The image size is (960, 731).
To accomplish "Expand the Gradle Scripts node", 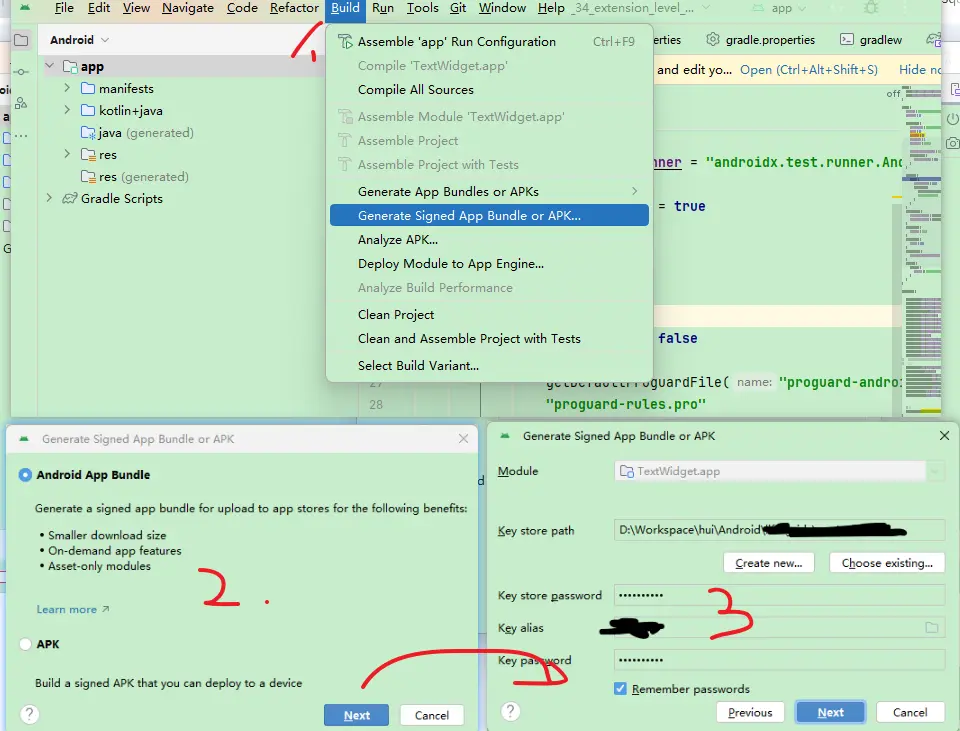I will [x=49, y=198].
